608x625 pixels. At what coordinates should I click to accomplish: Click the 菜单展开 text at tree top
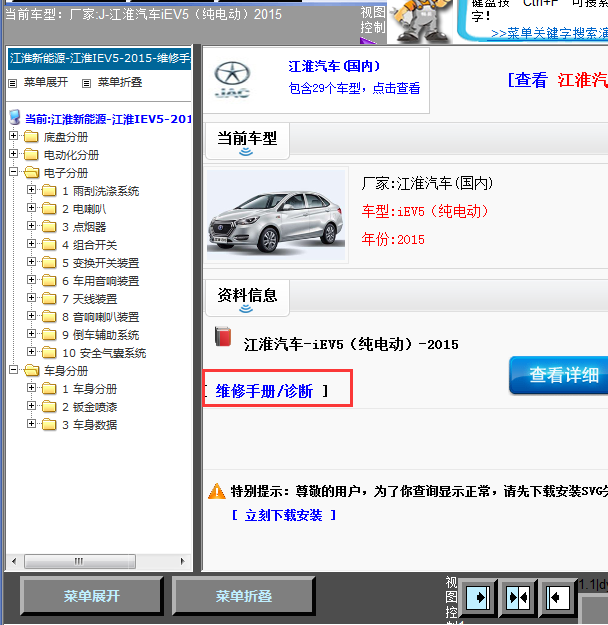[46, 82]
